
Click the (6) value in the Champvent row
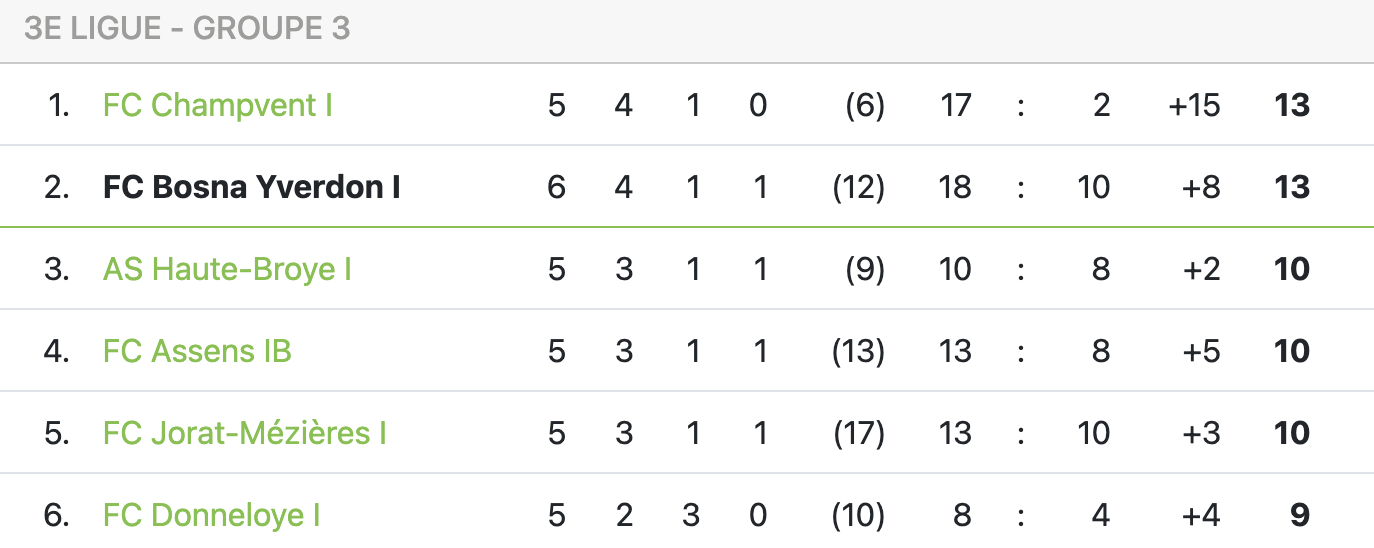click(864, 105)
